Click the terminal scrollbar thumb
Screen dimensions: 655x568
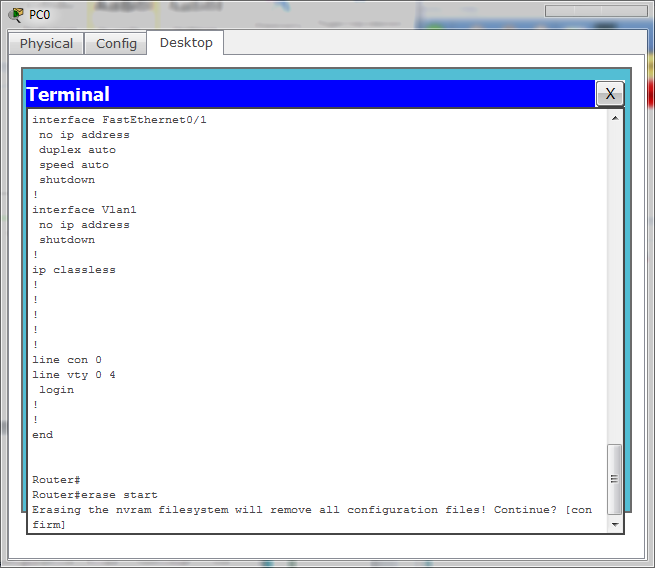614,479
